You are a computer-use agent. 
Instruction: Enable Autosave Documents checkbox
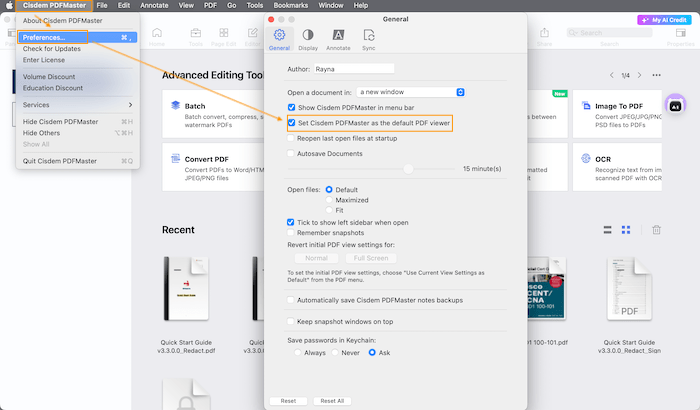click(x=291, y=153)
